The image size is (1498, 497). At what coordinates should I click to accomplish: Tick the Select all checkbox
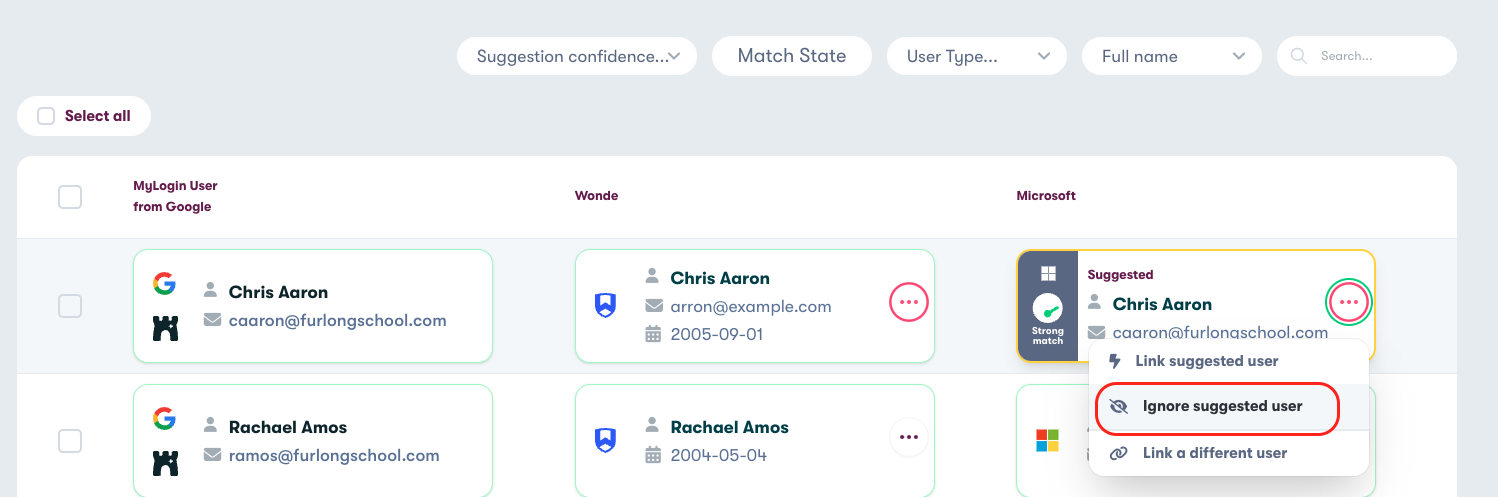pyautogui.click(x=46, y=116)
